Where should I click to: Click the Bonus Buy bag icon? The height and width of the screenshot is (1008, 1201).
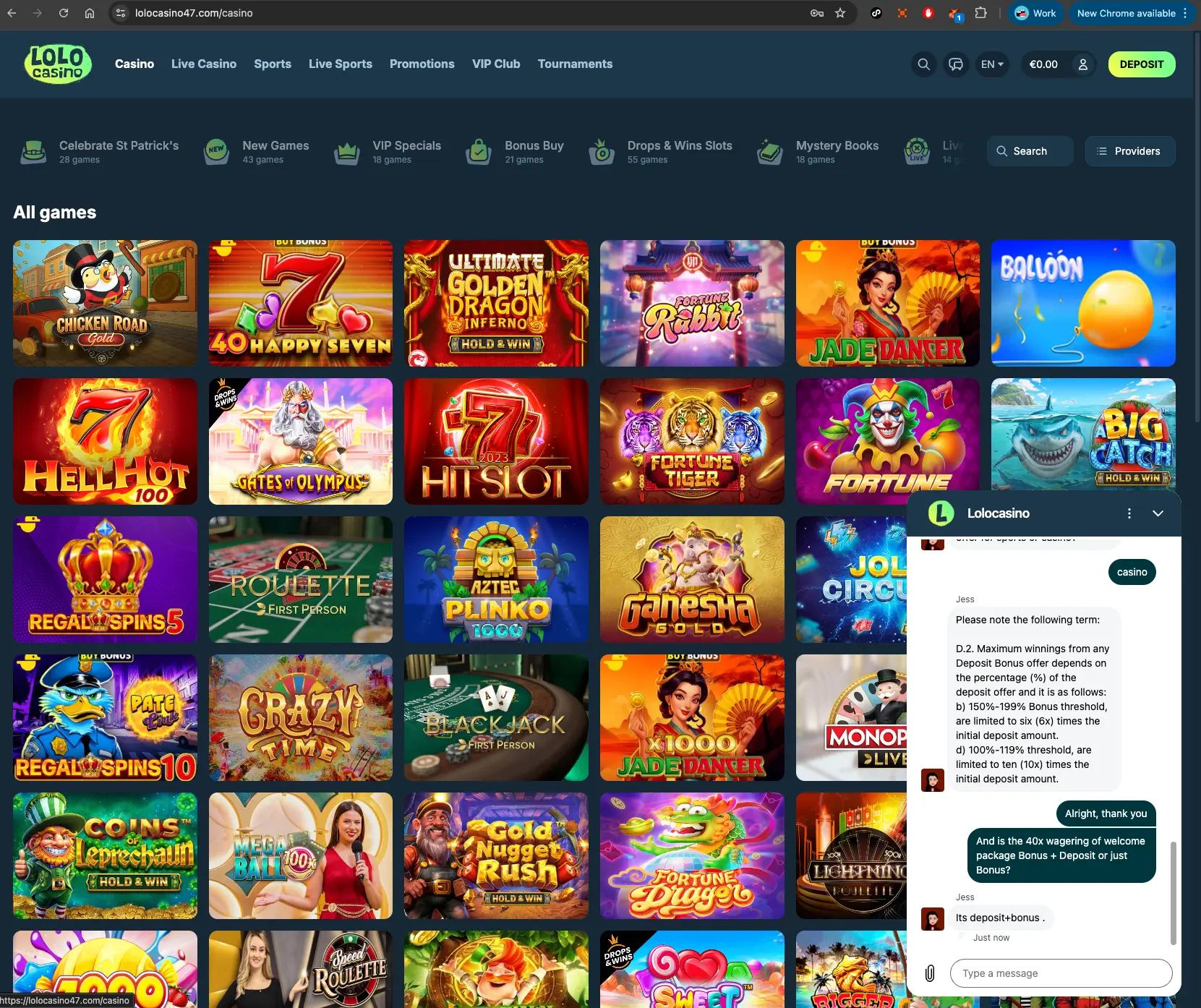pos(479,151)
